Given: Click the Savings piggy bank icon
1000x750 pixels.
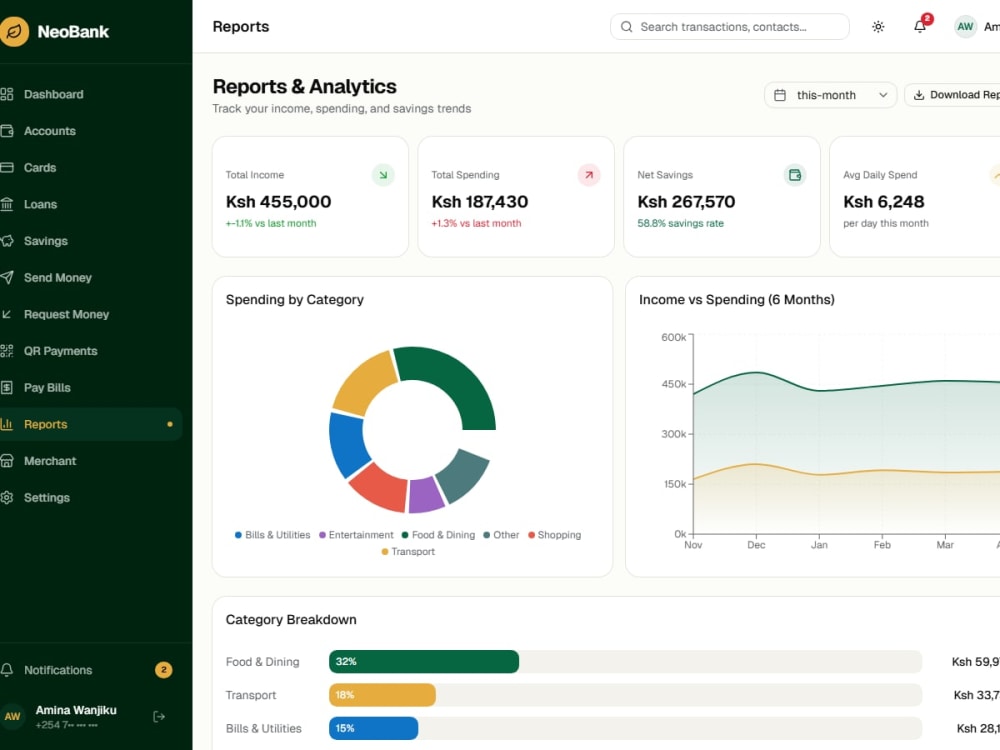Looking at the screenshot, I should (x=6, y=241).
